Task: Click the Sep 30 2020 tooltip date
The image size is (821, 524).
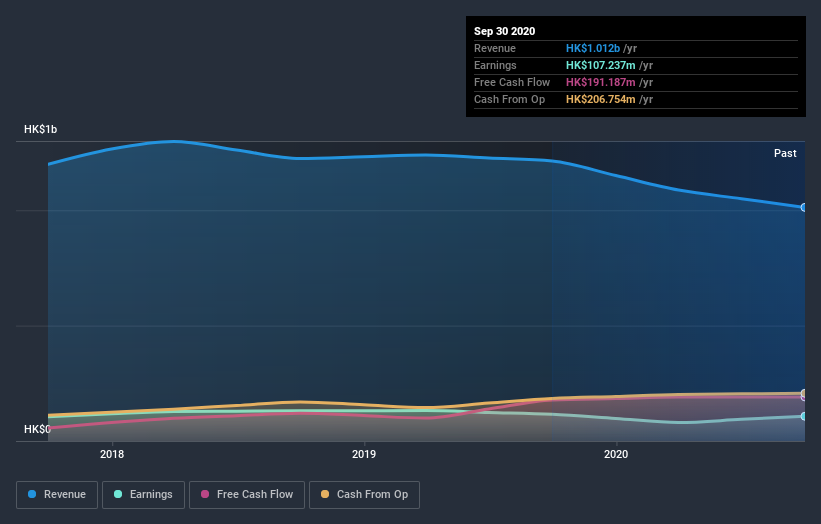Action: (x=505, y=31)
